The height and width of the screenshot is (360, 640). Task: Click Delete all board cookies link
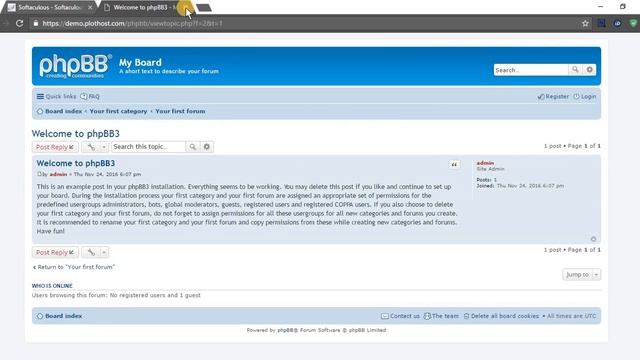pos(501,316)
